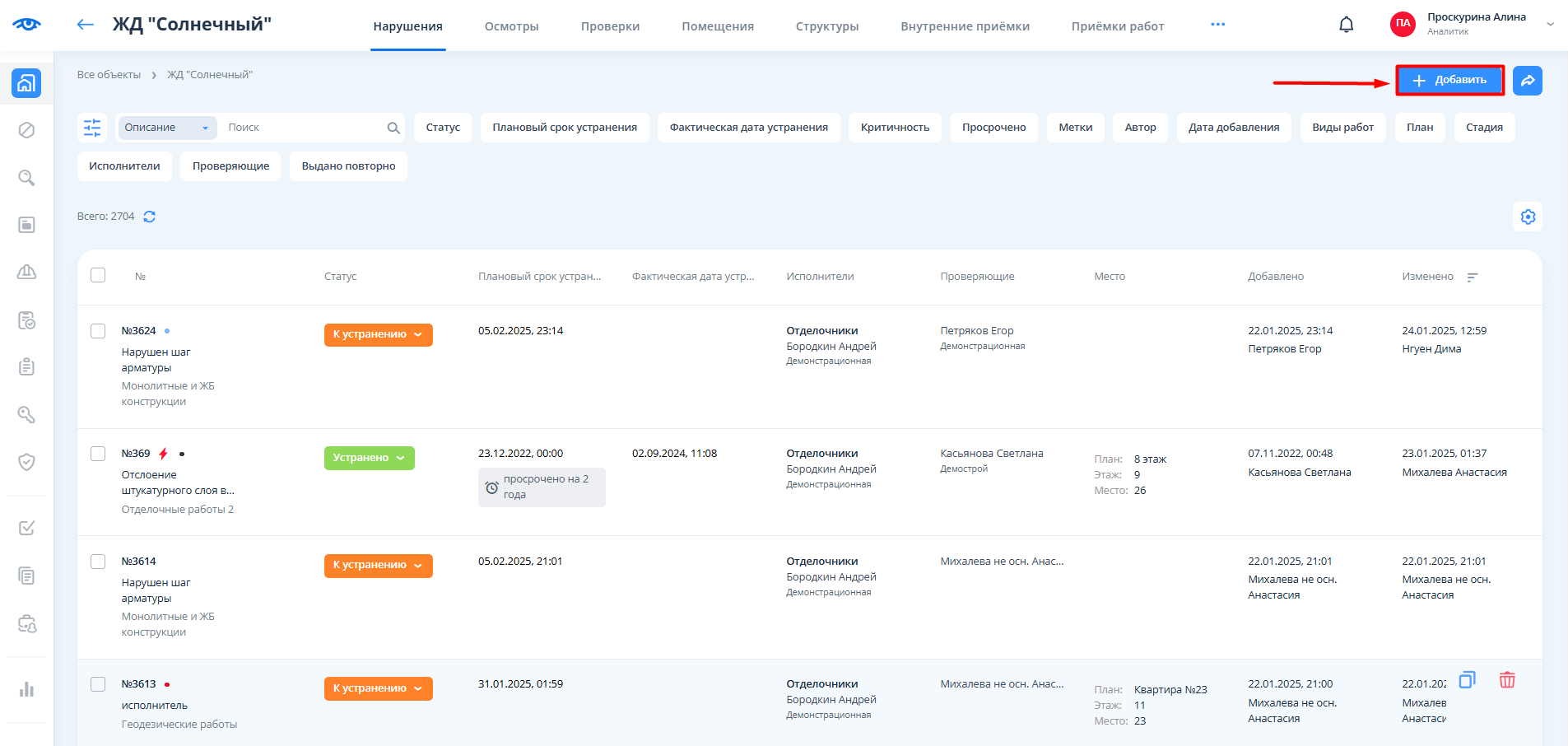This screenshot has height=746, width=1568.
Task: Click the notification bell icon
Action: tap(1346, 25)
